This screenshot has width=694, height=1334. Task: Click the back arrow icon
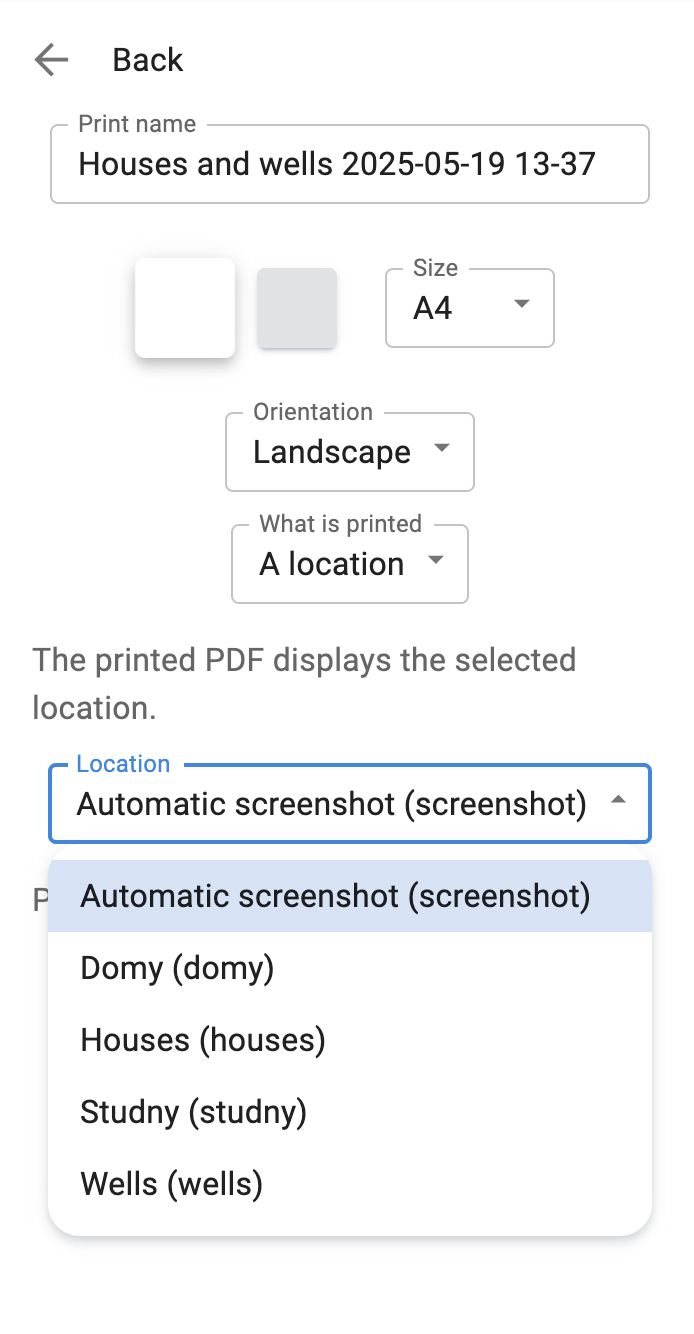pos(49,59)
